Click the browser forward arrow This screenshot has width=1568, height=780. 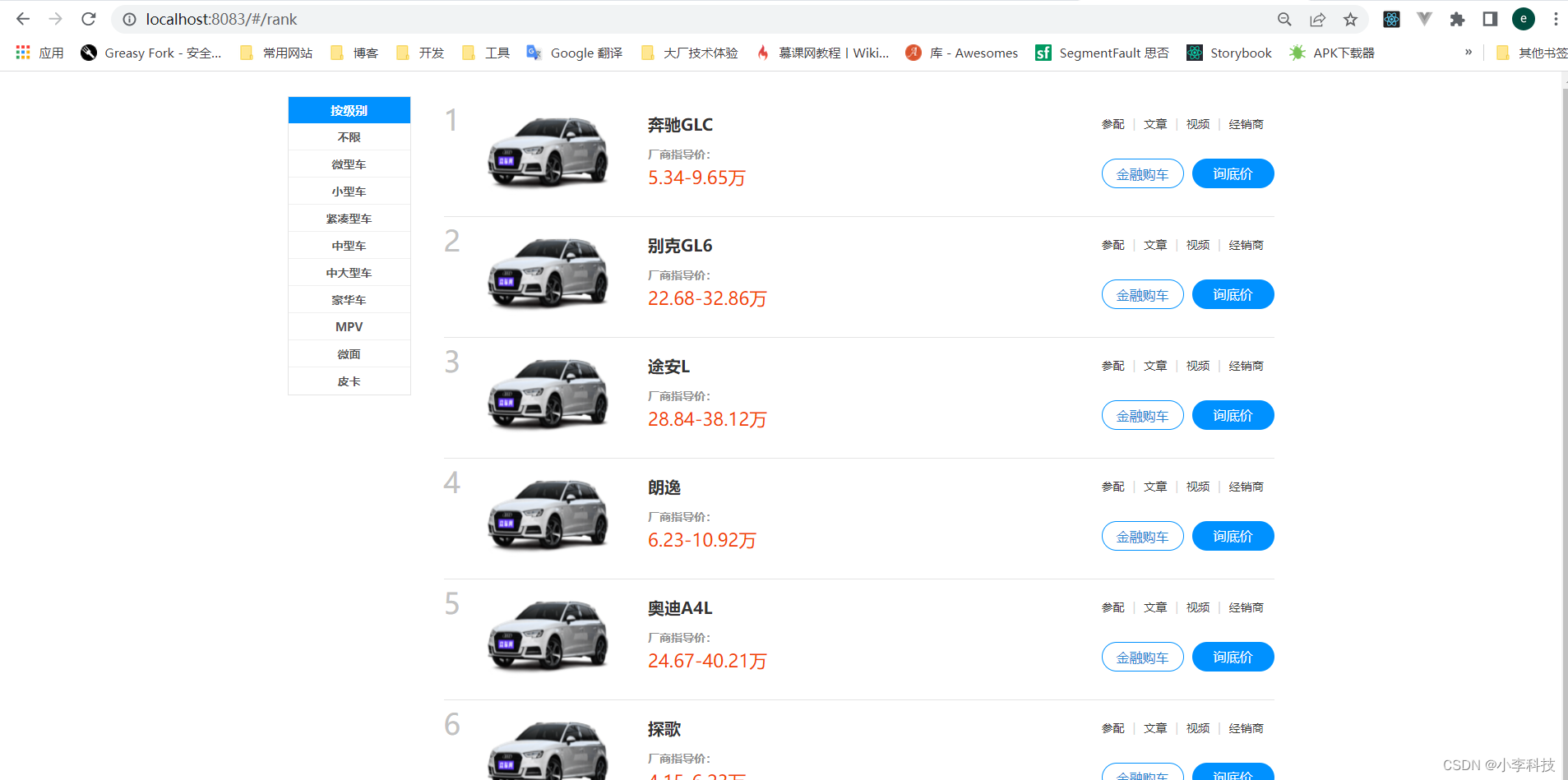click(55, 19)
